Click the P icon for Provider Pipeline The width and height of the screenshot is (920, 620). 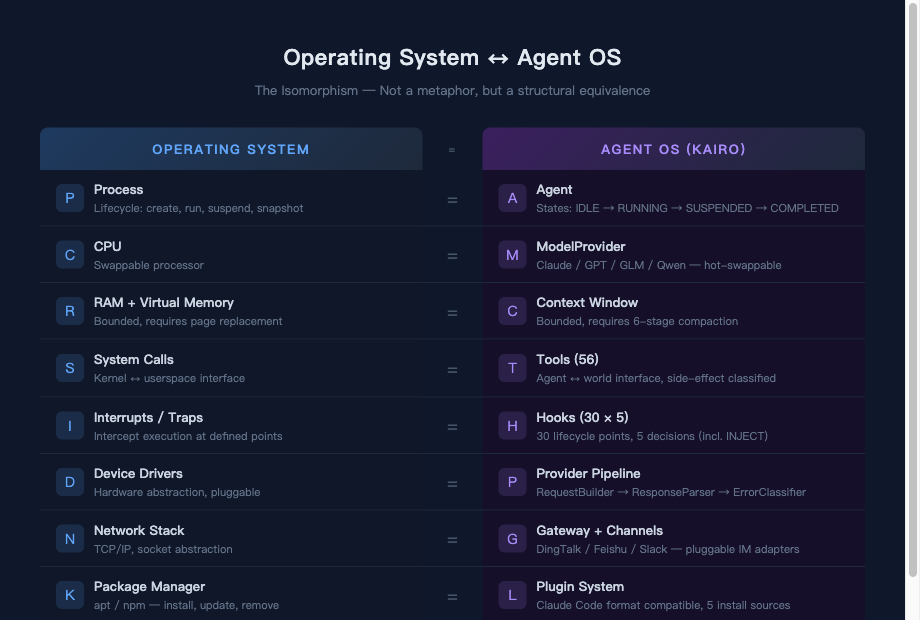(x=512, y=482)
